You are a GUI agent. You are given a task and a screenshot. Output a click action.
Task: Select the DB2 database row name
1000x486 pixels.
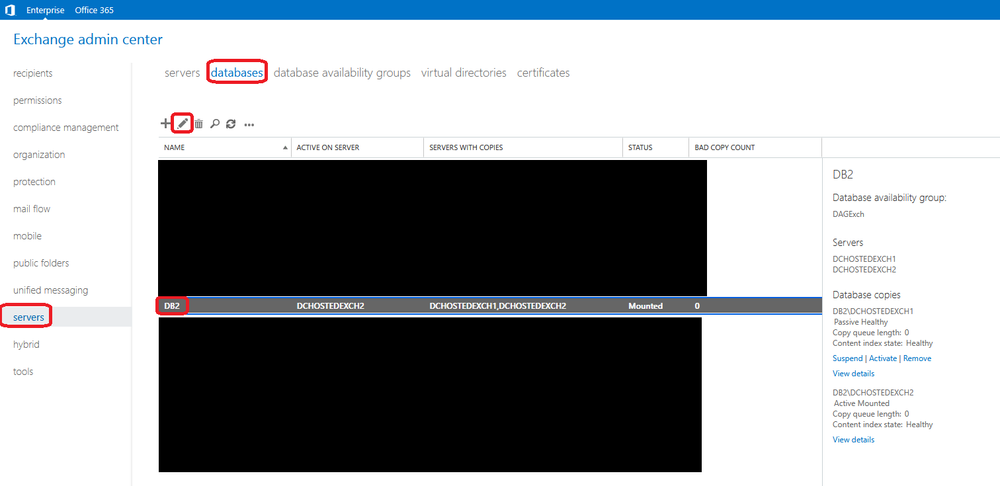click(172, 306)
